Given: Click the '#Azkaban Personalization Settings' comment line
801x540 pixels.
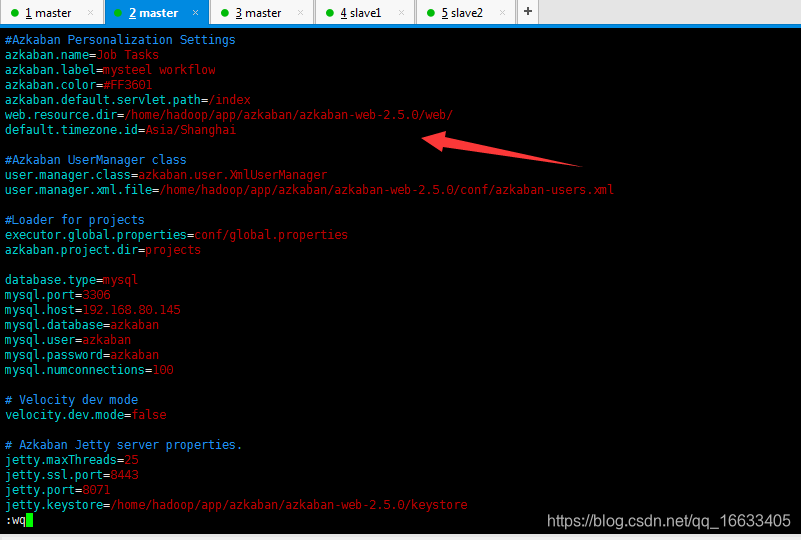Looking at the screenshot, I should point(120,40).
